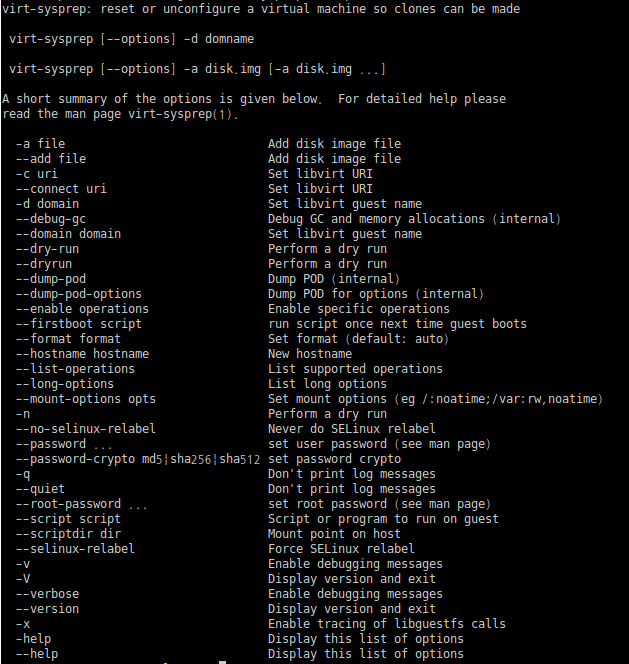Image resolution: width=629 pixels, height=664 pixels.
Task: Click 'Enable tracing of libguestfs calls' description
Action: 387,624
